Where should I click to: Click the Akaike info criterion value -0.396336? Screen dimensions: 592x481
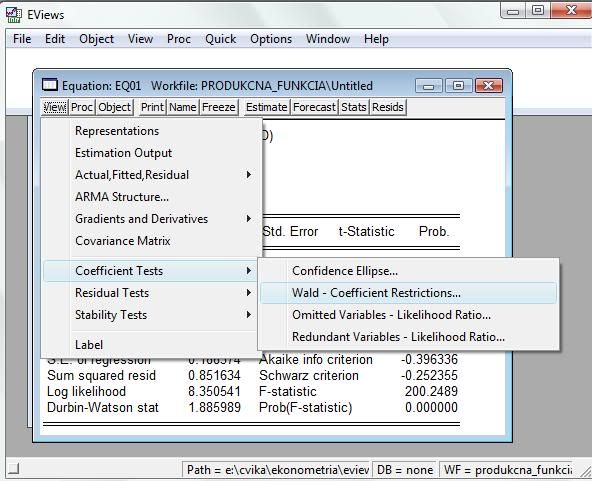pyautogui.click(x=429, y=359)
